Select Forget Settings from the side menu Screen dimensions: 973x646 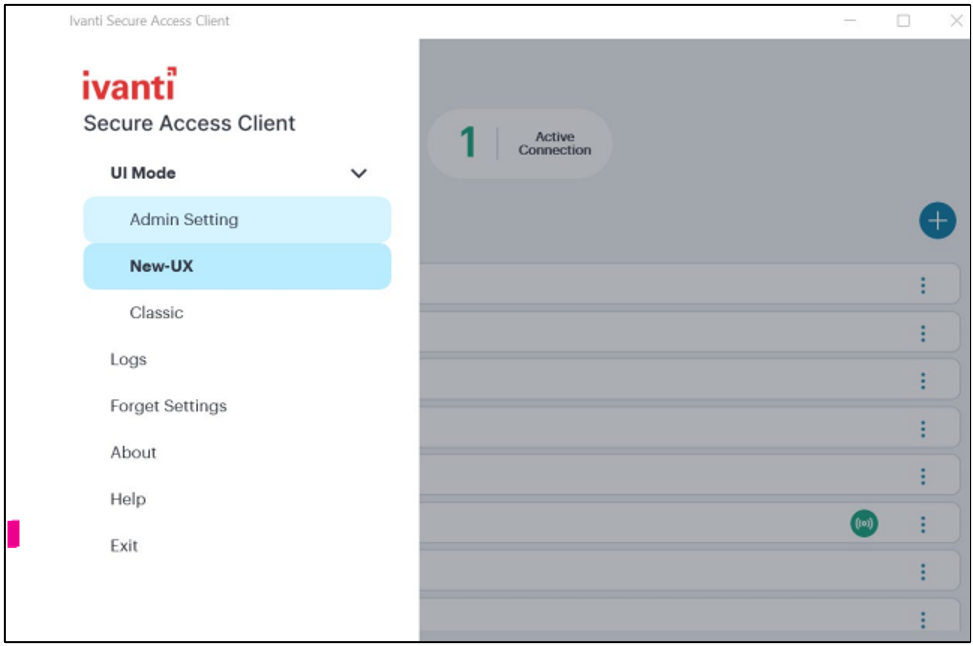pos(168,406)
